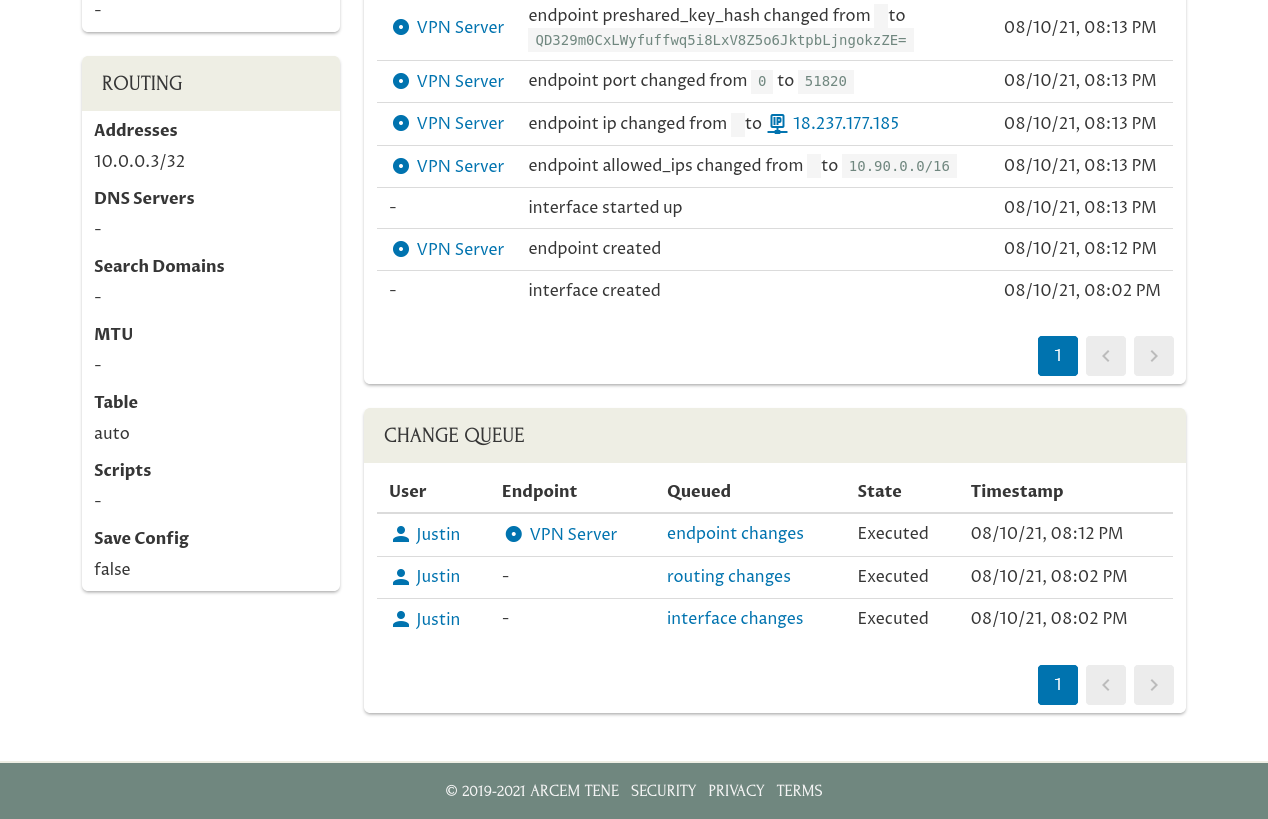The height and width of the screenshot is (819, 1268).
Task: Click user icon in routing changes row
Action: click(x=401, y=576)
